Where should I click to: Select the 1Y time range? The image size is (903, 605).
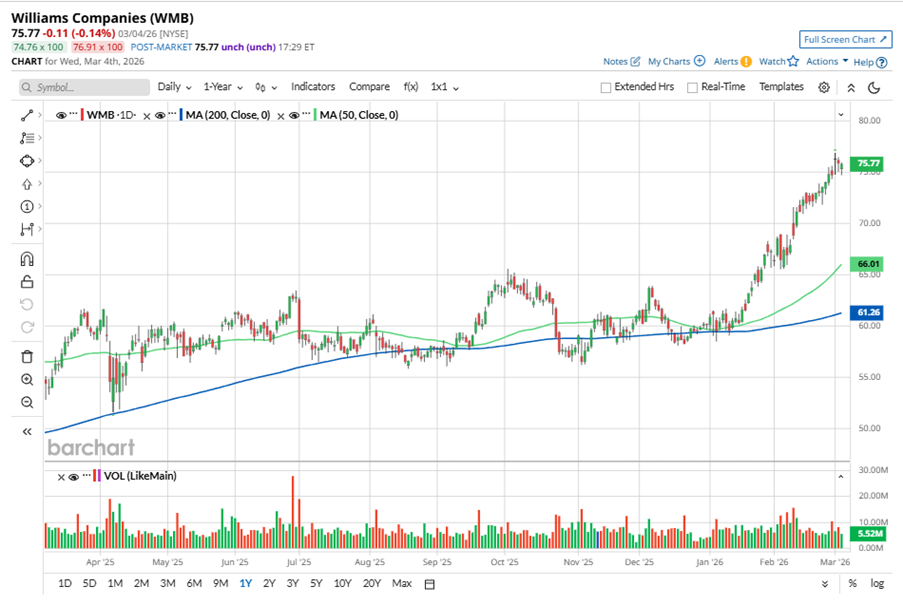tap(246, 584)
